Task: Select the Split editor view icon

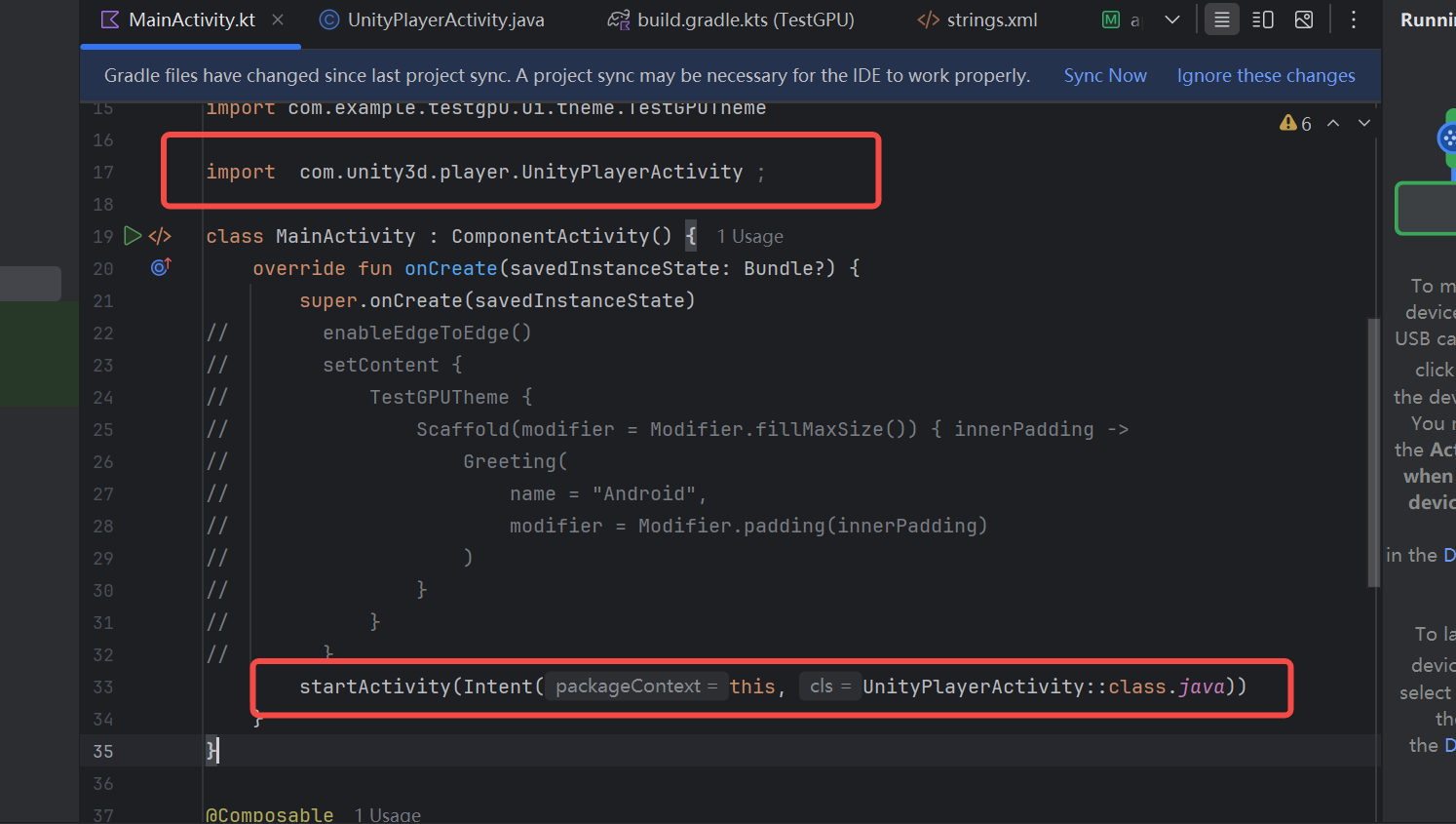Action: pos(1262,20)
